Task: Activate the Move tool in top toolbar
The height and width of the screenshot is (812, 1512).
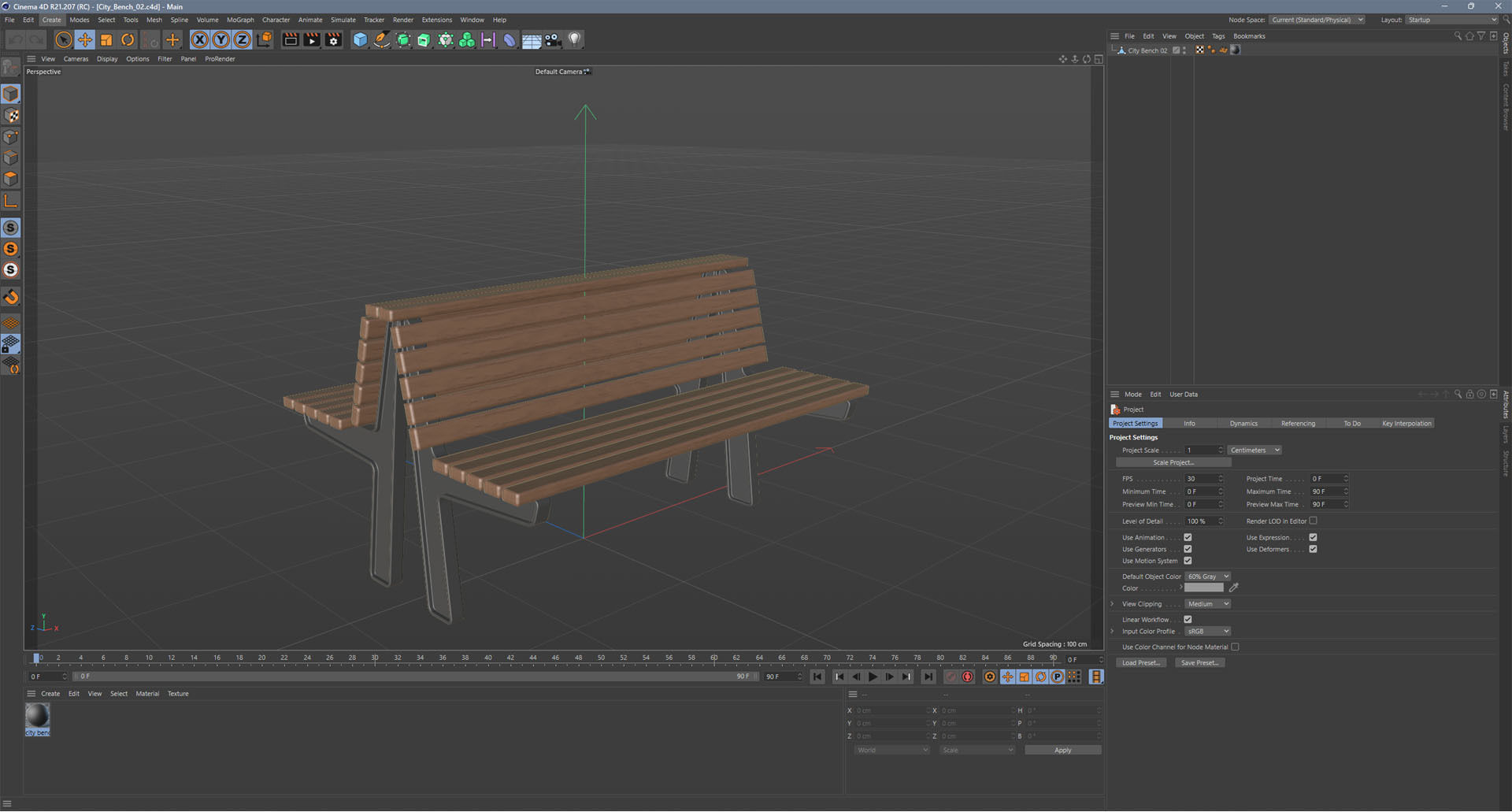Action: 85,39
